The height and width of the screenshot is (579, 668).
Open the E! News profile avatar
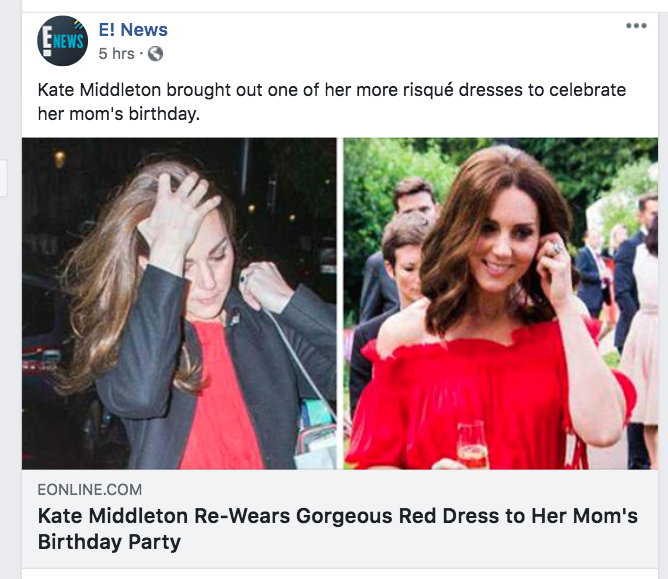(62, 41)
